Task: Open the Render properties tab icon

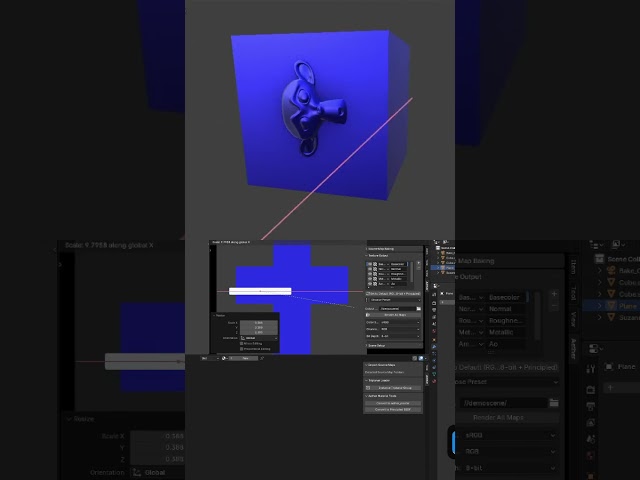Action: (x=434, y=303)
